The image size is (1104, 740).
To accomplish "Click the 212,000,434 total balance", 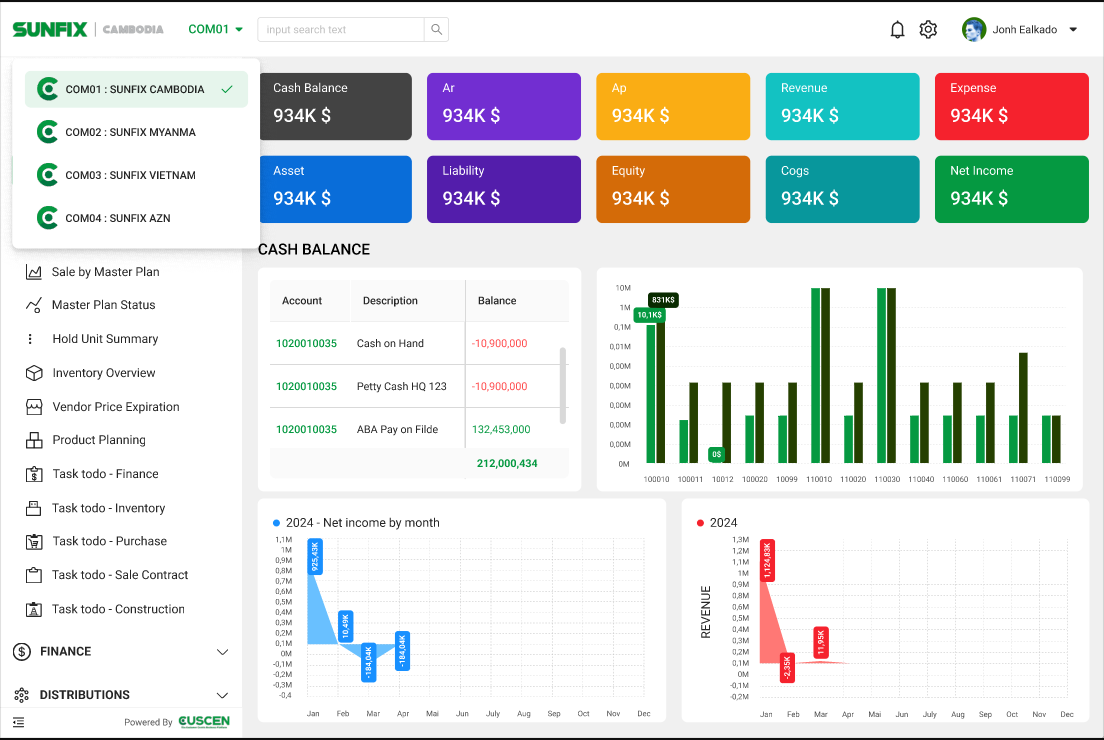I will (507, 463).
